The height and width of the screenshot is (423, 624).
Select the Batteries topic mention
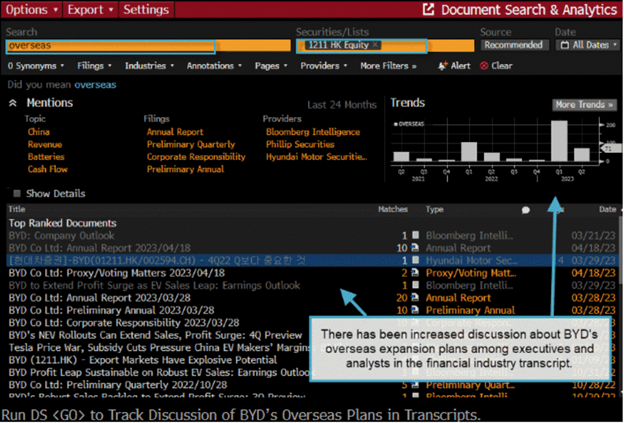tap(46, 157)
